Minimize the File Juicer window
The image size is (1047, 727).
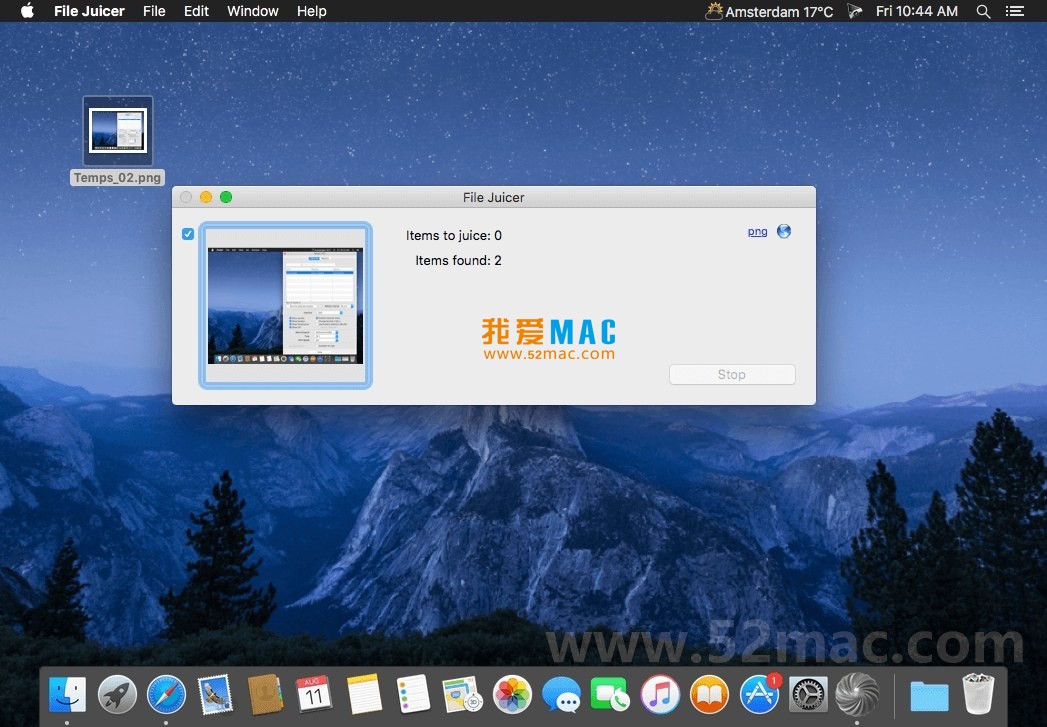pos(206,197)
